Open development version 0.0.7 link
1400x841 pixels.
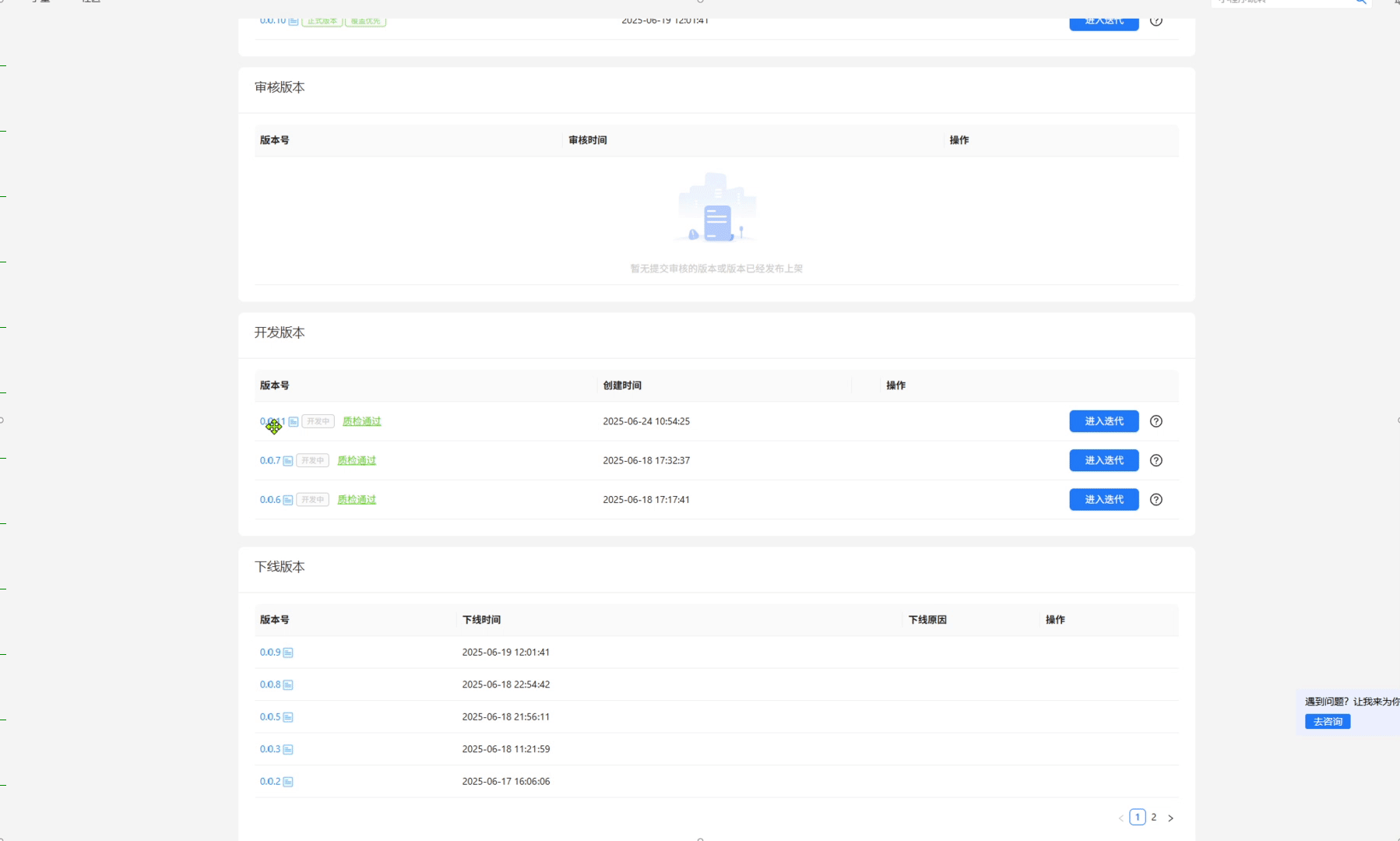tap(269, 460)
